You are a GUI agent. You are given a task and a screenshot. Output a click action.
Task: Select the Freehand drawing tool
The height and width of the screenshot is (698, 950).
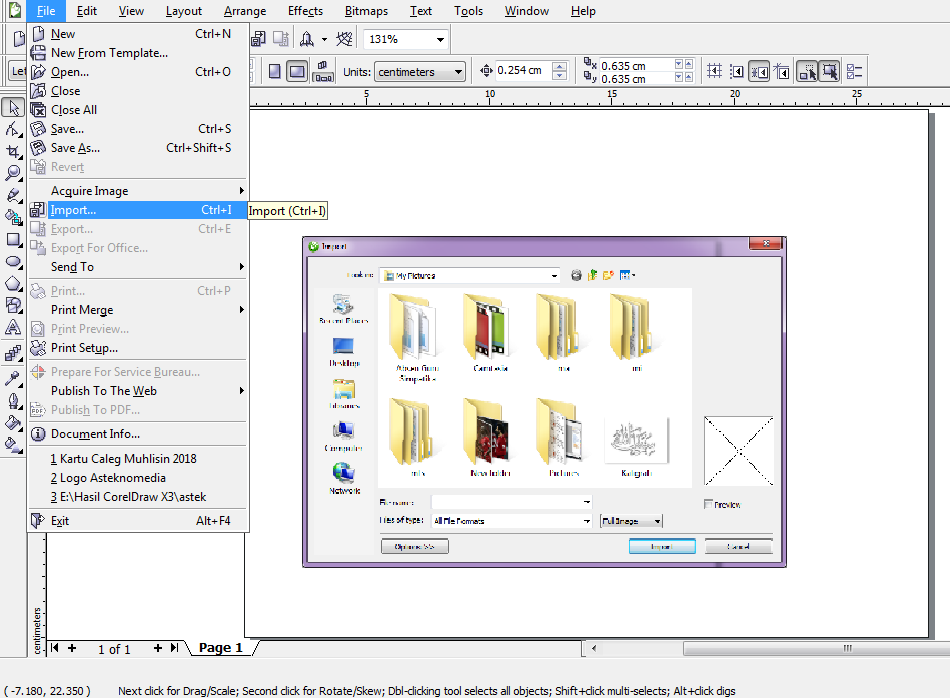tap(13, 195)
